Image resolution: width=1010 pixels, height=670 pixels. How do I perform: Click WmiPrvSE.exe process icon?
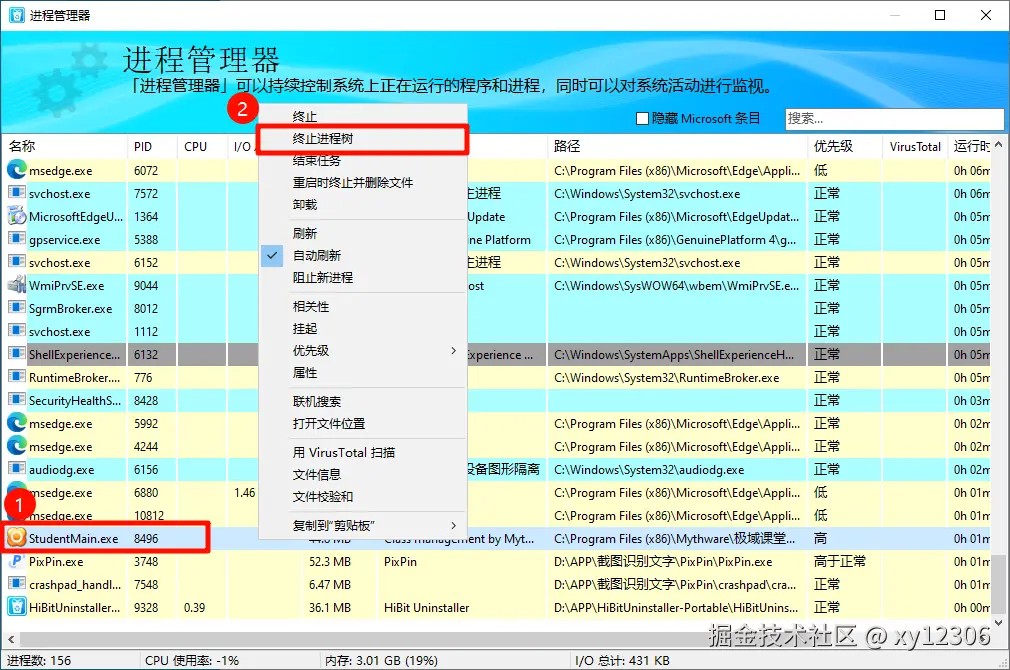click(16, 285)
